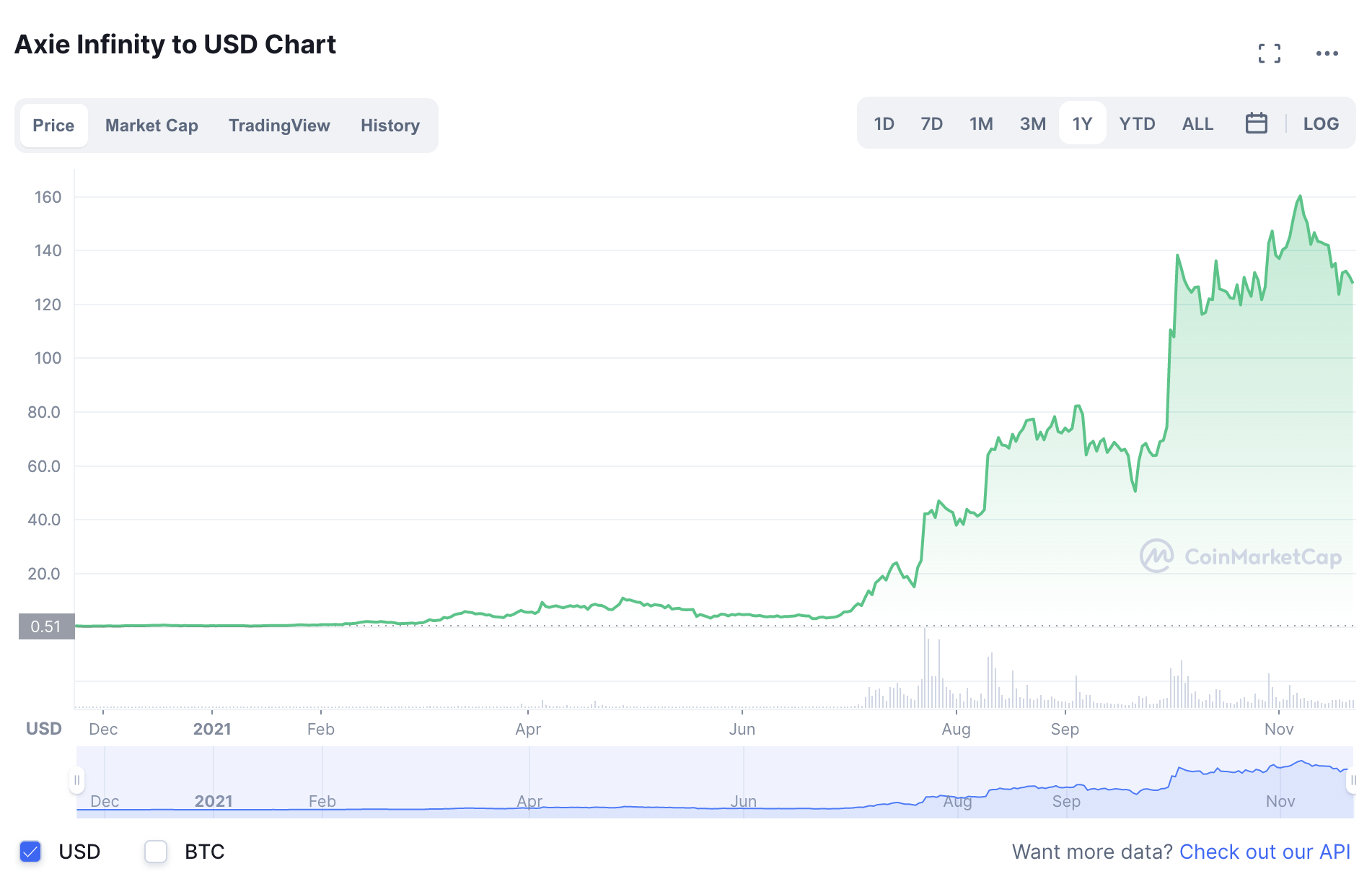Toggle LOG scale on the chart
Image resolution: width=1372 pixels, height=892 pixels.
coord(1321,123)
